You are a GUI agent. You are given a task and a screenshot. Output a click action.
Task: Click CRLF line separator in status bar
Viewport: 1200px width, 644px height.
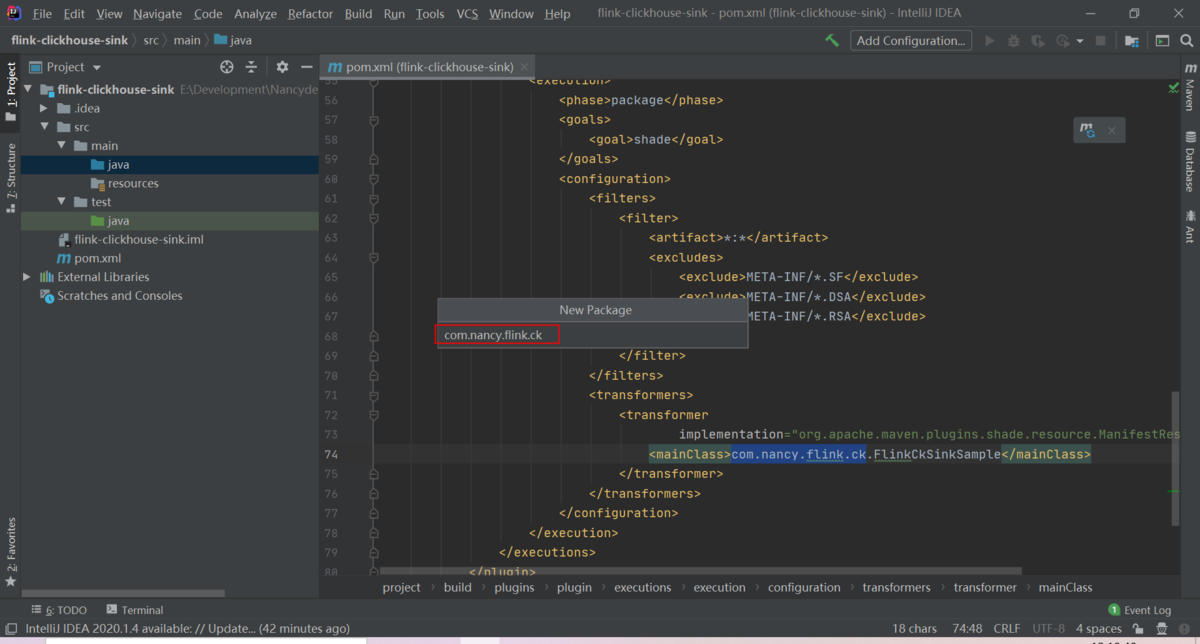tap(1007, 629)
